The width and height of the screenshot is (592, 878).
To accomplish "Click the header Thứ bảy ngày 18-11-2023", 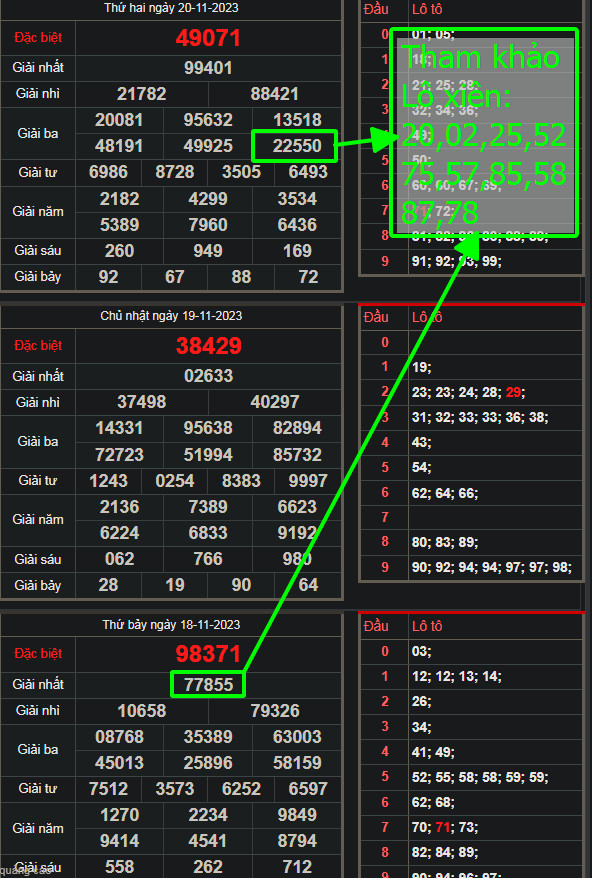I will tap(171, 625).
